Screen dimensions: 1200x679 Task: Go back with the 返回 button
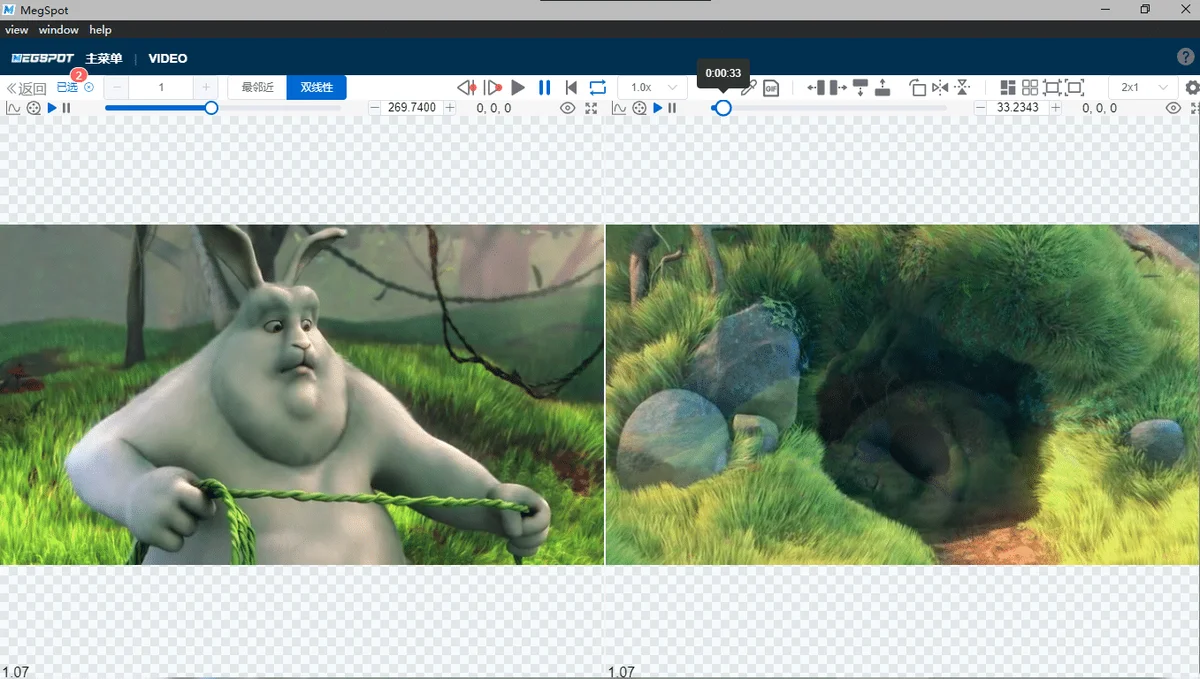27,88
